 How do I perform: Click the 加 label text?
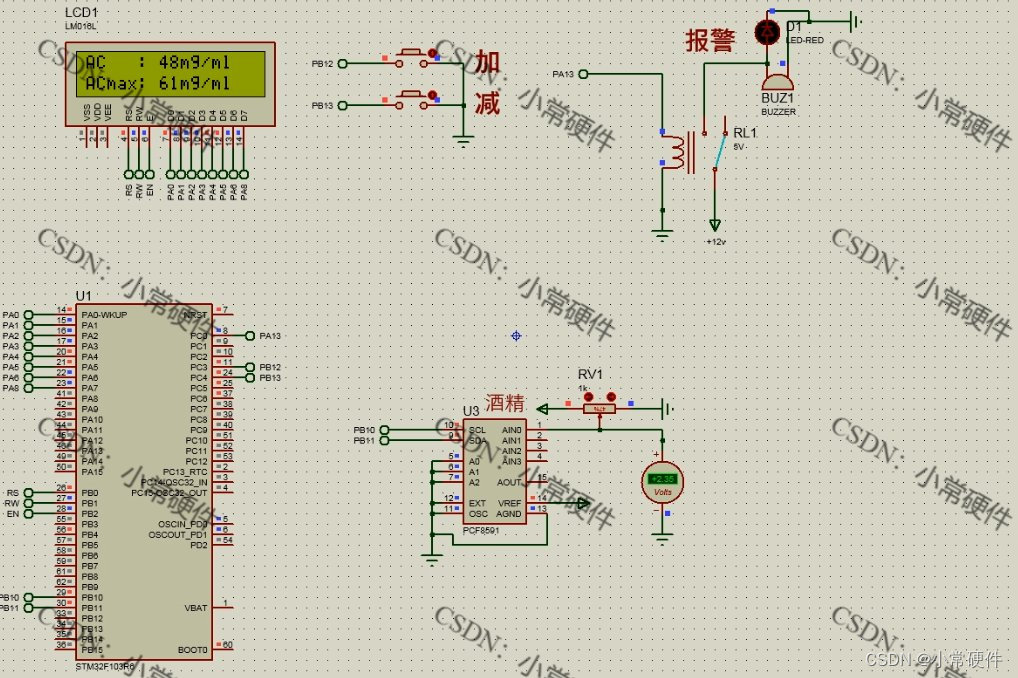point(487,62)
